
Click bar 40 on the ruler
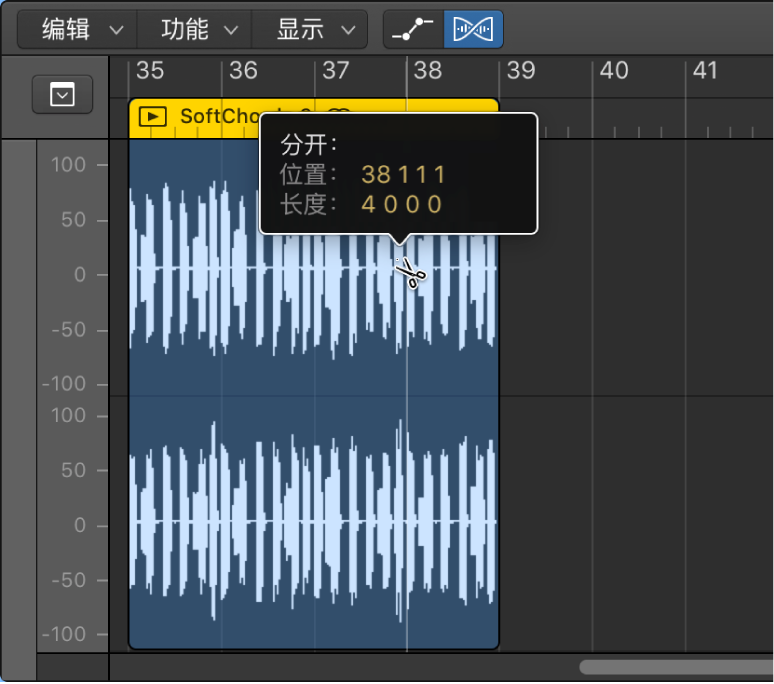tap(613, 70)
